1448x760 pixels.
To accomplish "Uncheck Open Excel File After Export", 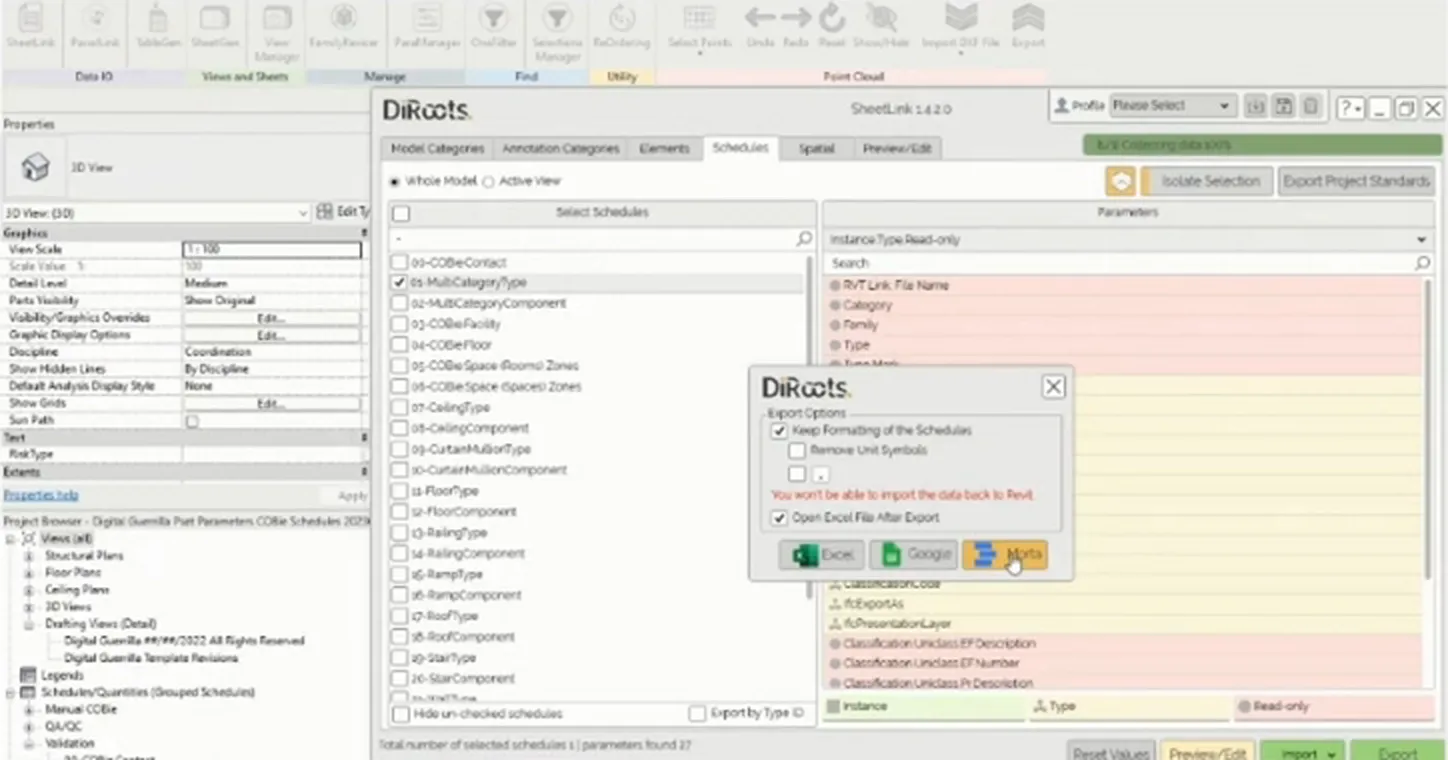I will pyautogui.click(x=780, y=518).
